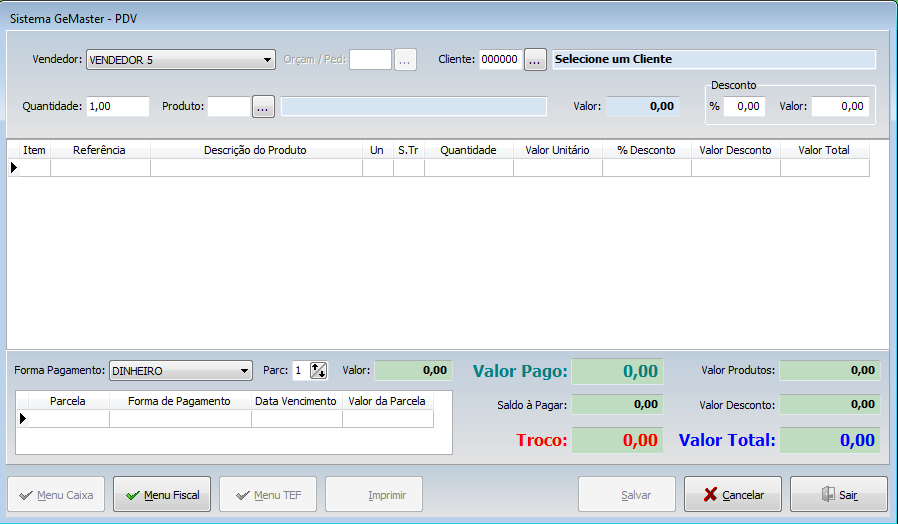The height and width of the screenshot is (524, 898).
Task: Select the Valor Unitário column header
Action: click(x=557, y=150)
